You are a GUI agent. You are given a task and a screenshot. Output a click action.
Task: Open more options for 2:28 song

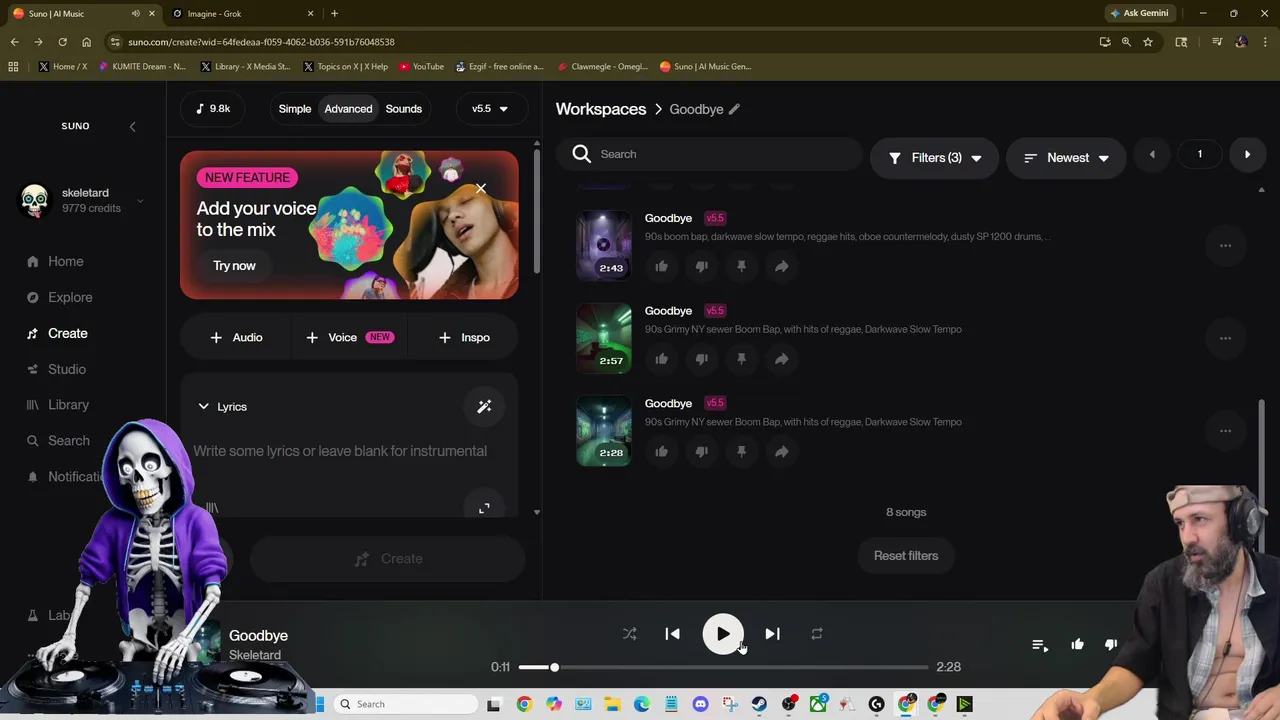[x=1225, y=431]
